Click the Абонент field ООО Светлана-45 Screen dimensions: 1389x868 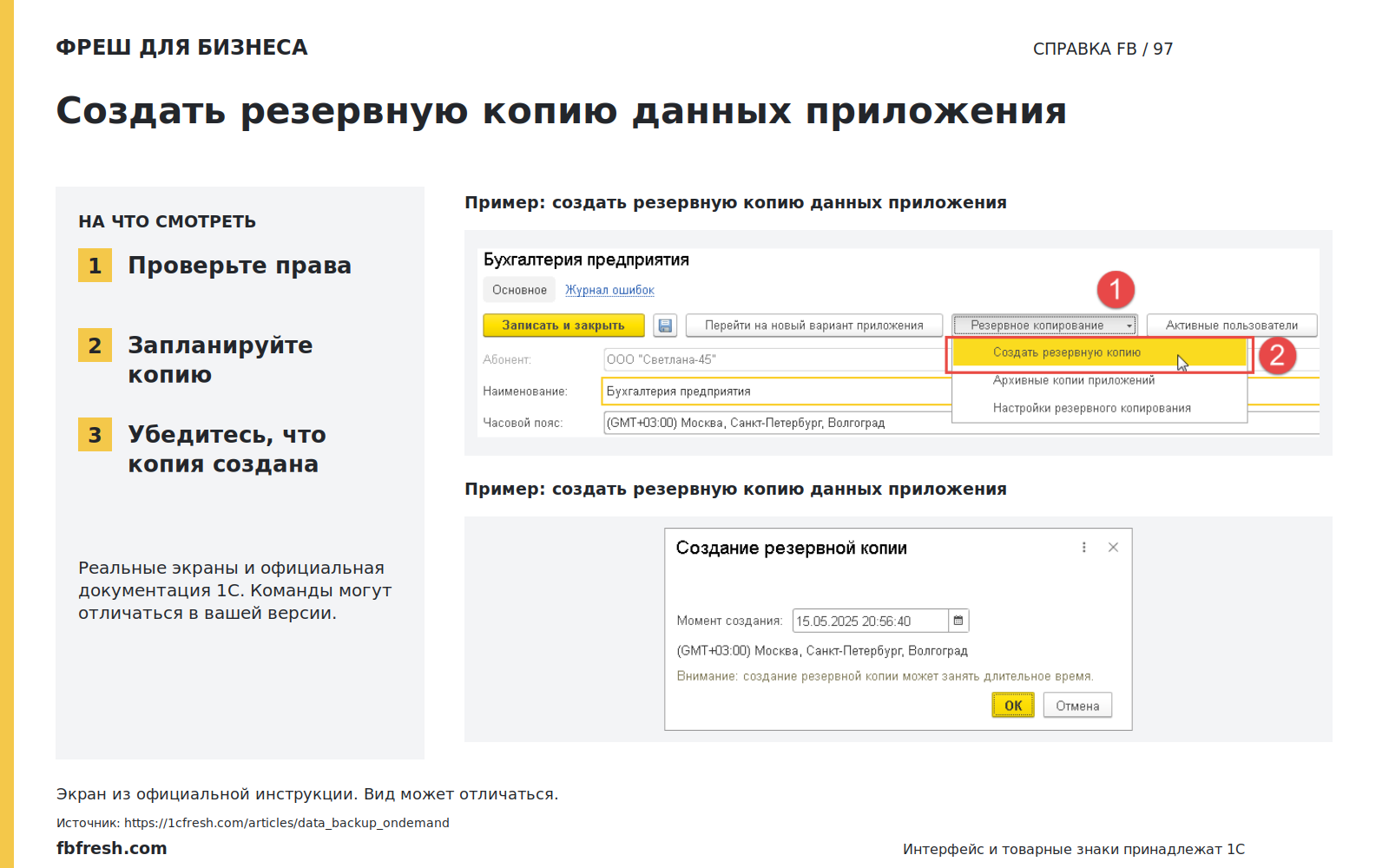(777, 359)
